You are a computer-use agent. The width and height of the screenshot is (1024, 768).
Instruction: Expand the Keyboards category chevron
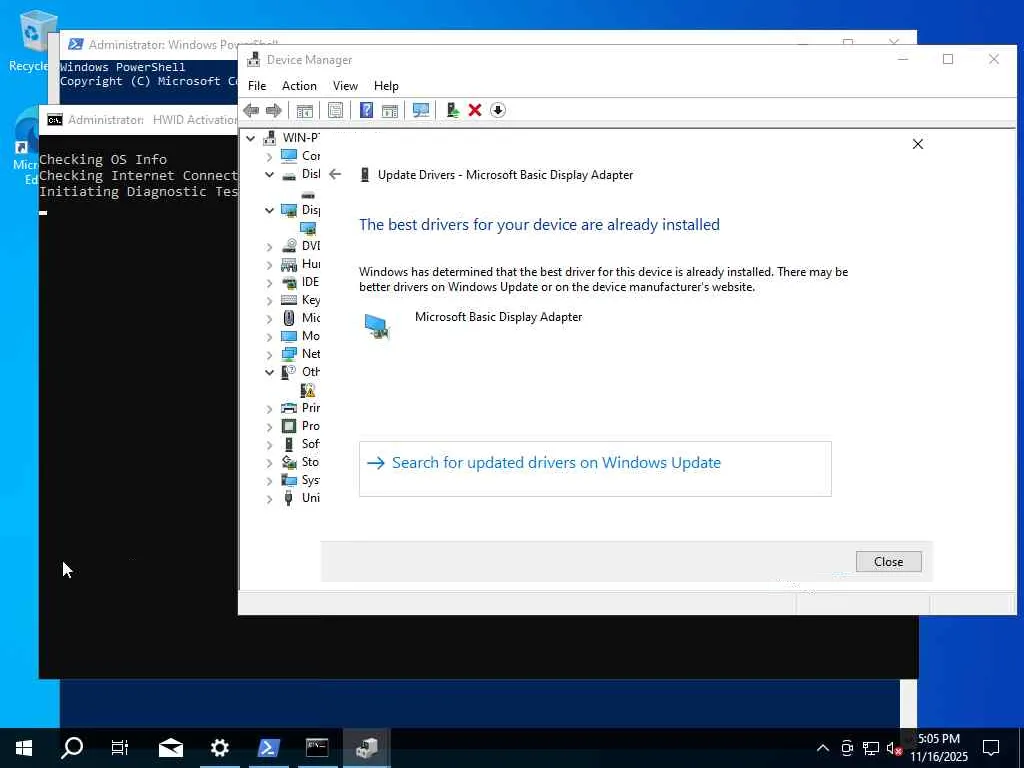269,300
